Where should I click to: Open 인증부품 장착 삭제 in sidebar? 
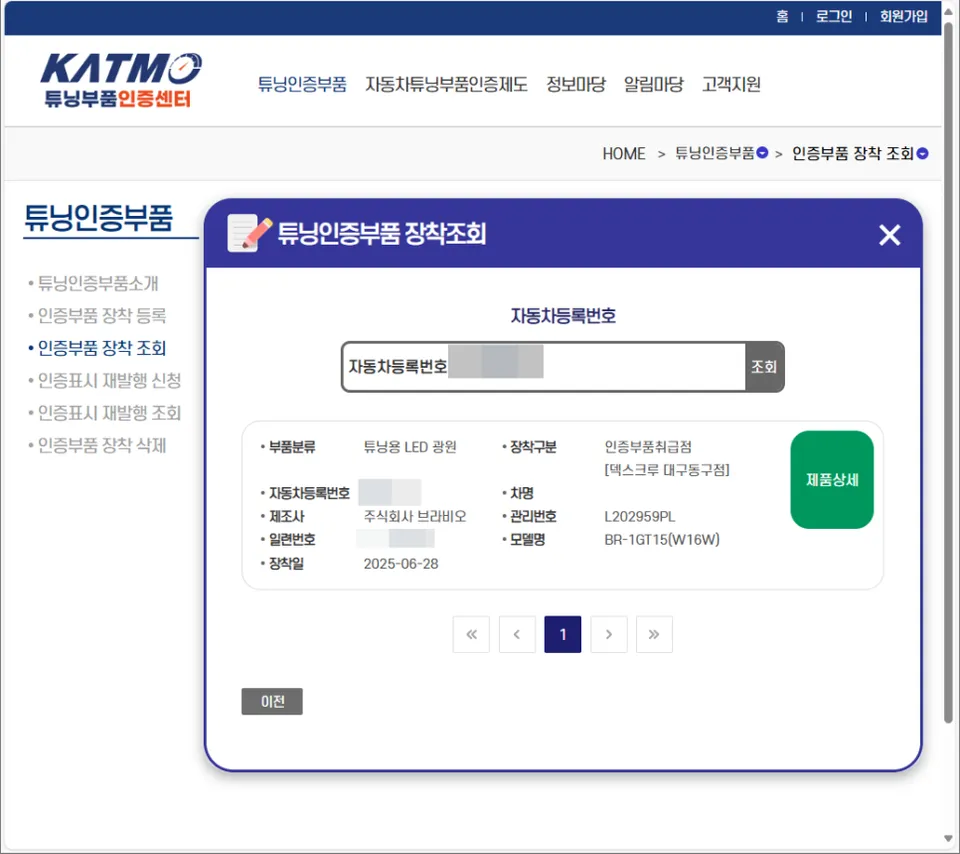pyautogui.click(x=102, y=445)
